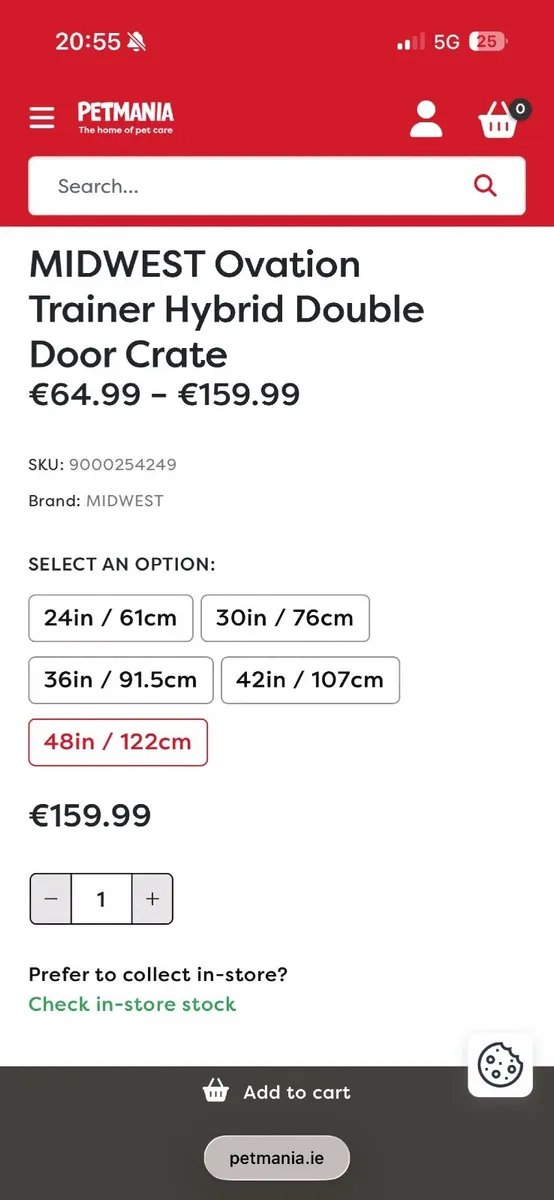Select the 30in / 76cm size option

click(x=285, y=618)
